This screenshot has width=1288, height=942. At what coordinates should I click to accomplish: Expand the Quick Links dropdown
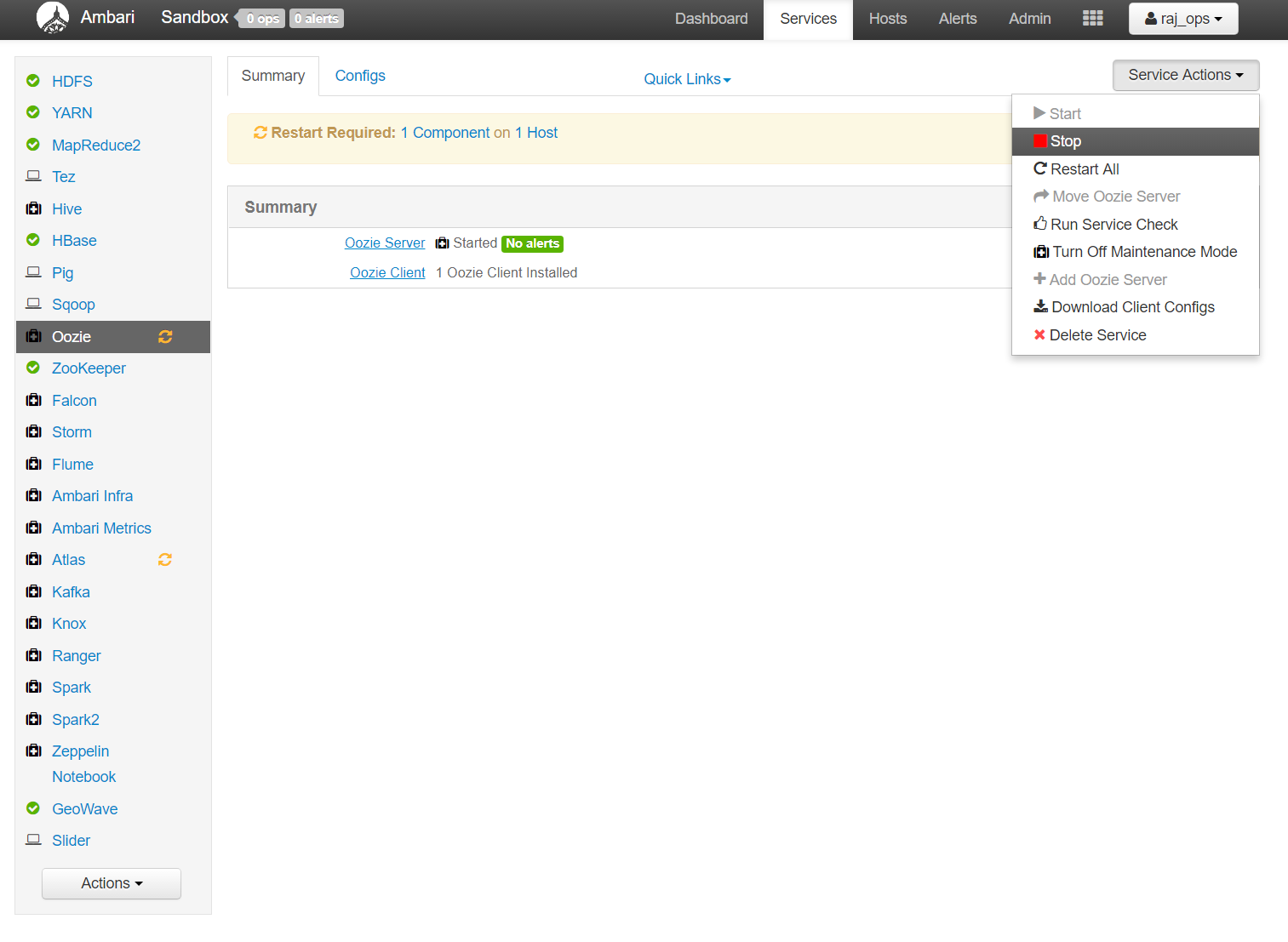tap(687, 79)
